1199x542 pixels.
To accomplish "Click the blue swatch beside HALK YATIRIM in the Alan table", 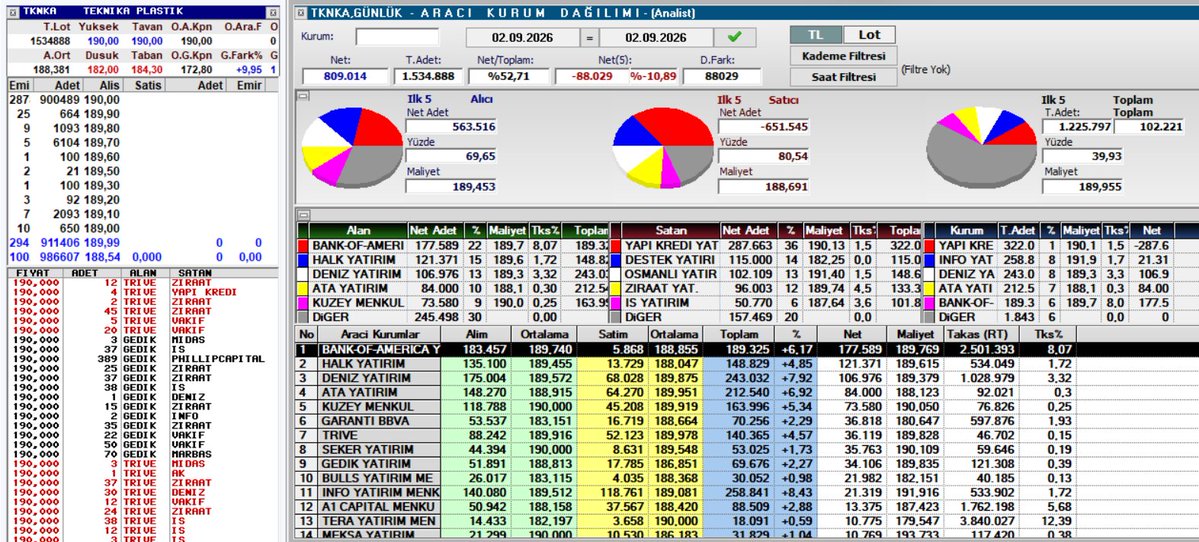I will 304,260.
